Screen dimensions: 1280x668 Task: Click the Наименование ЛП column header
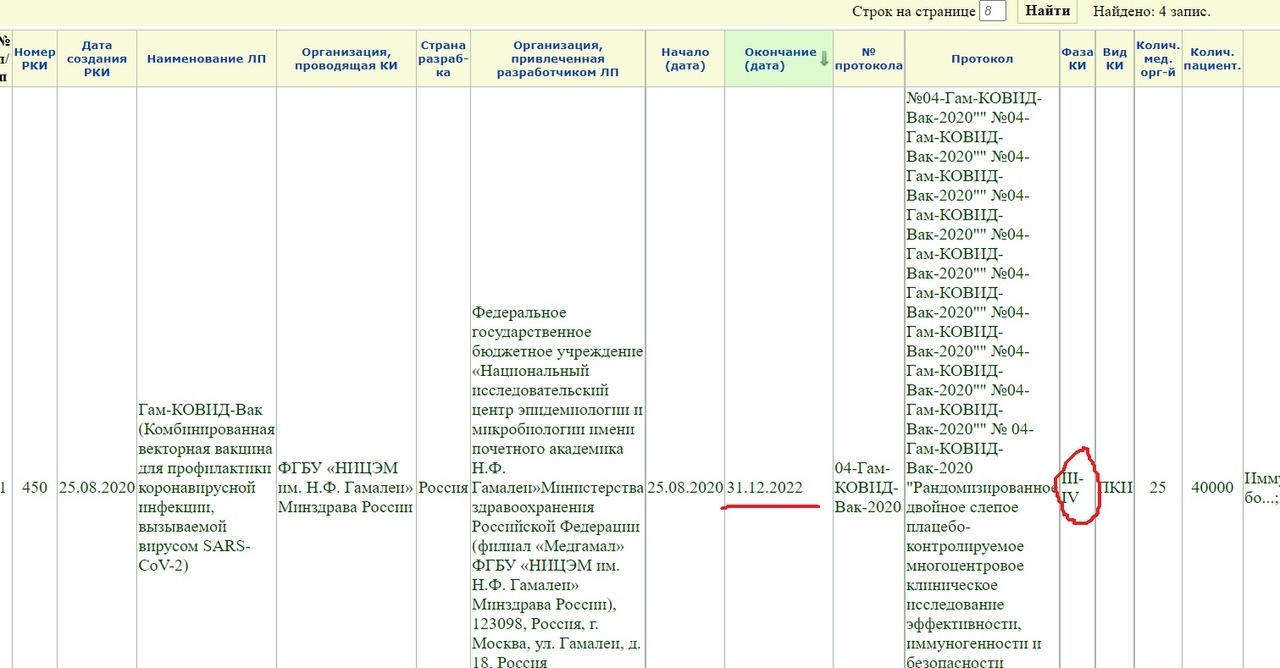[206, 59]
